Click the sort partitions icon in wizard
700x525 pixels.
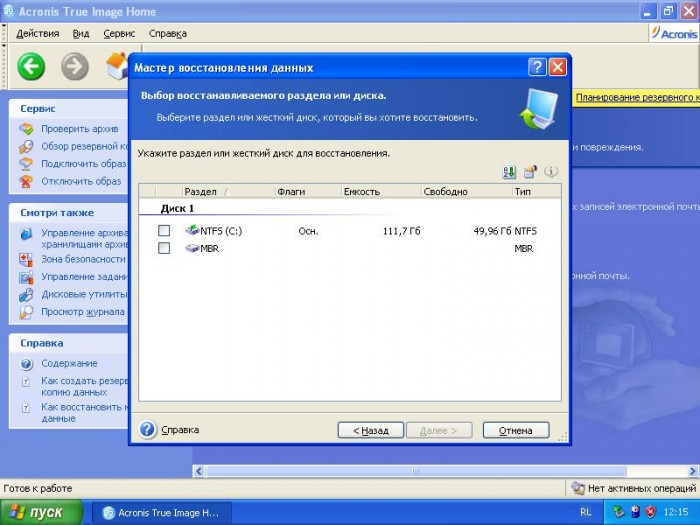(x=509, y=172)
